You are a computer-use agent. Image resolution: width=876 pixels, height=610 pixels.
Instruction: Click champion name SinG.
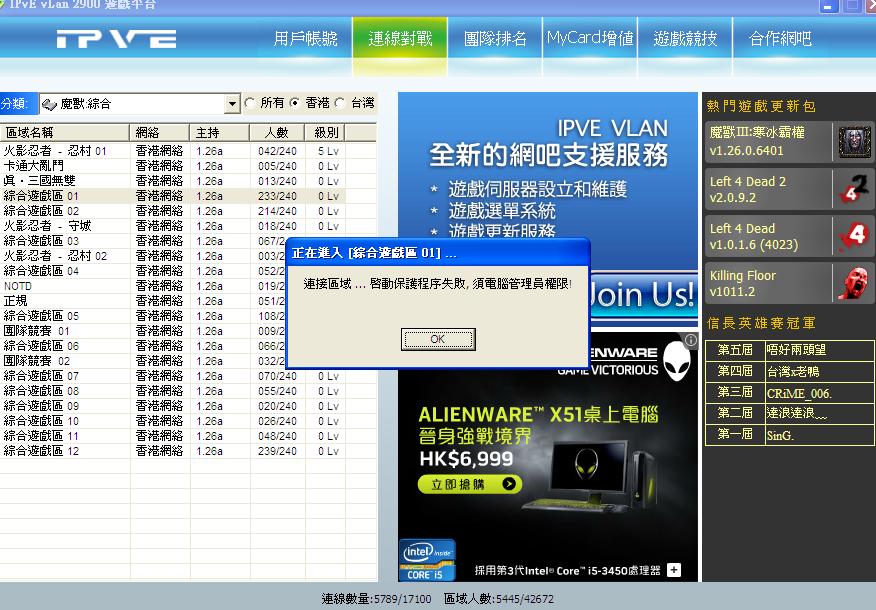[x=780, y=435]
